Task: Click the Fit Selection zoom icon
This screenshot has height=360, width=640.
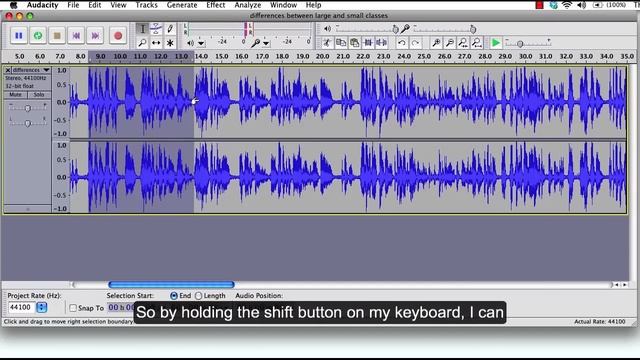Action: coord(463,42)
